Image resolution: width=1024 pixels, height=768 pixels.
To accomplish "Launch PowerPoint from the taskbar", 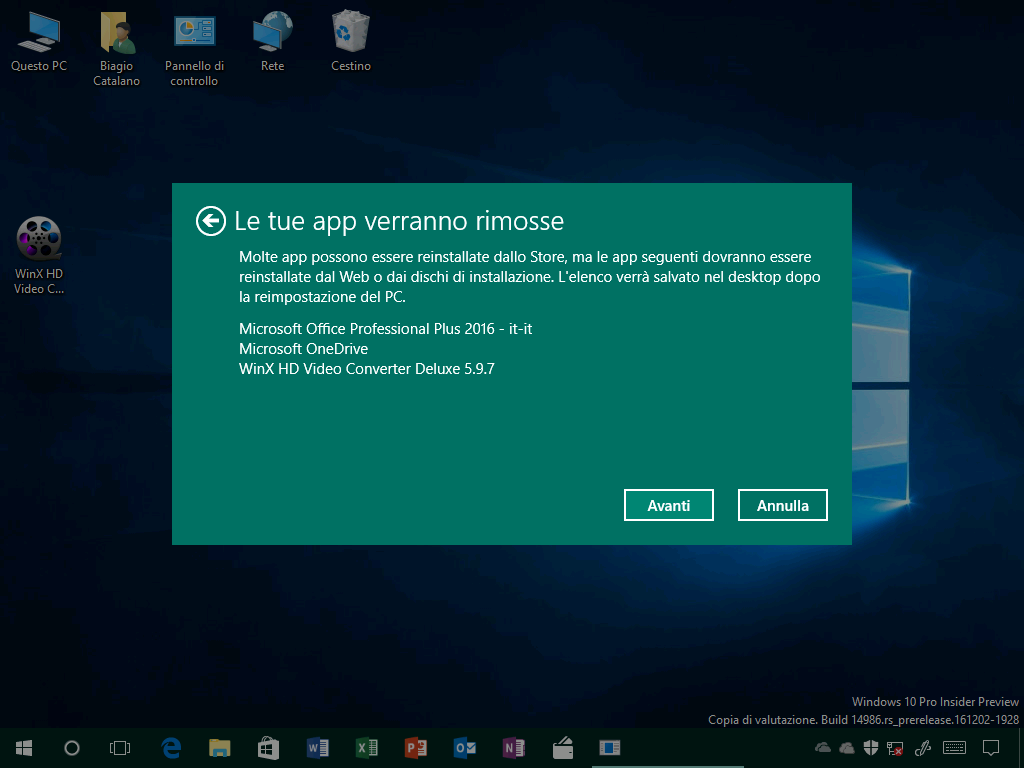I will coord(415,748).
